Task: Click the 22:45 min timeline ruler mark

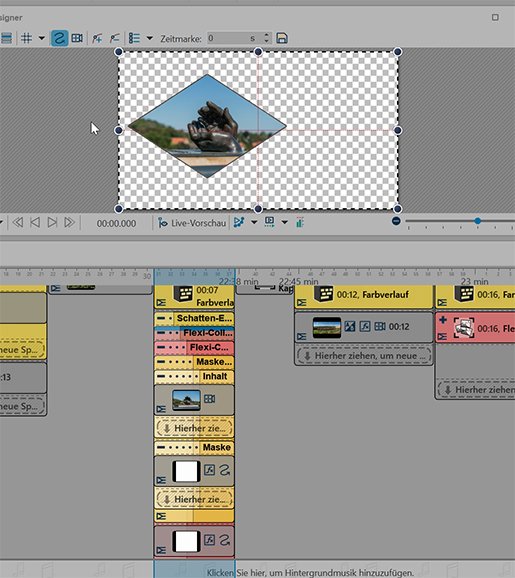Action: pos(298,282)
